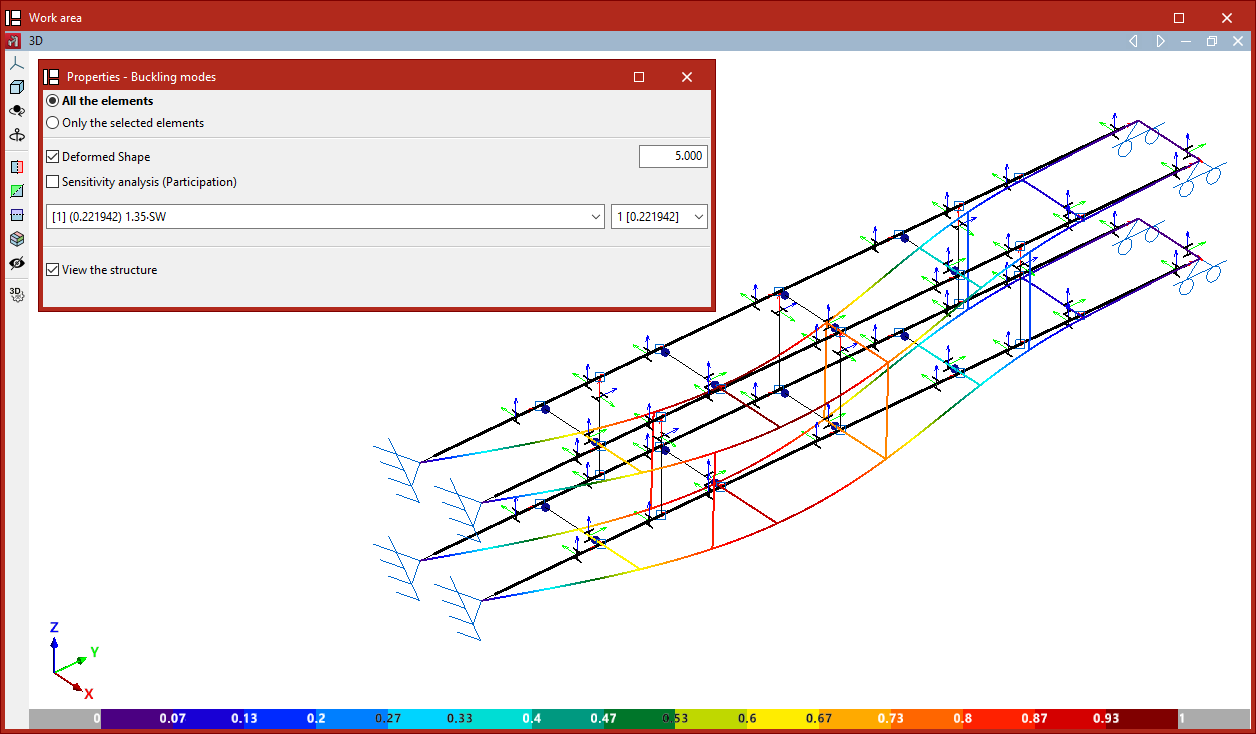The width and height of the screenshot is (1256, 734).
Task: Open the 3D settings gear icon
Action: click(x=16, y=294)
